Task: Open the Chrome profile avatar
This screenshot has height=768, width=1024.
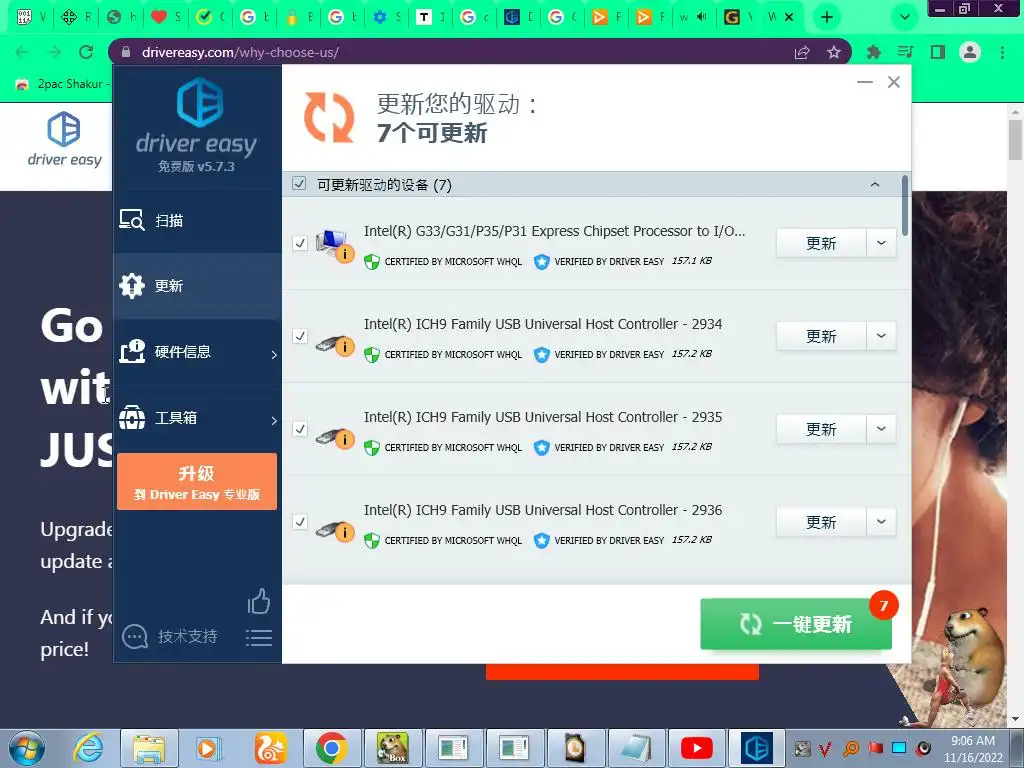Action: (970, 52)
